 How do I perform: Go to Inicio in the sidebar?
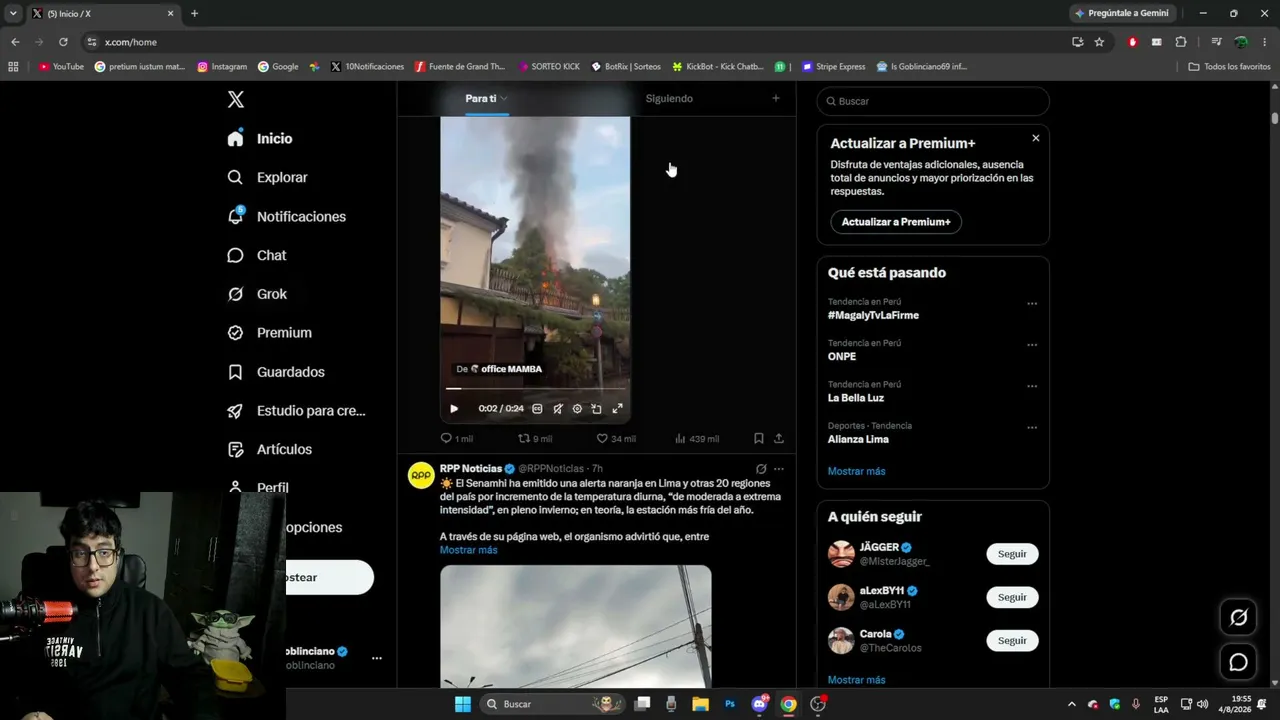tap(260, 139)
